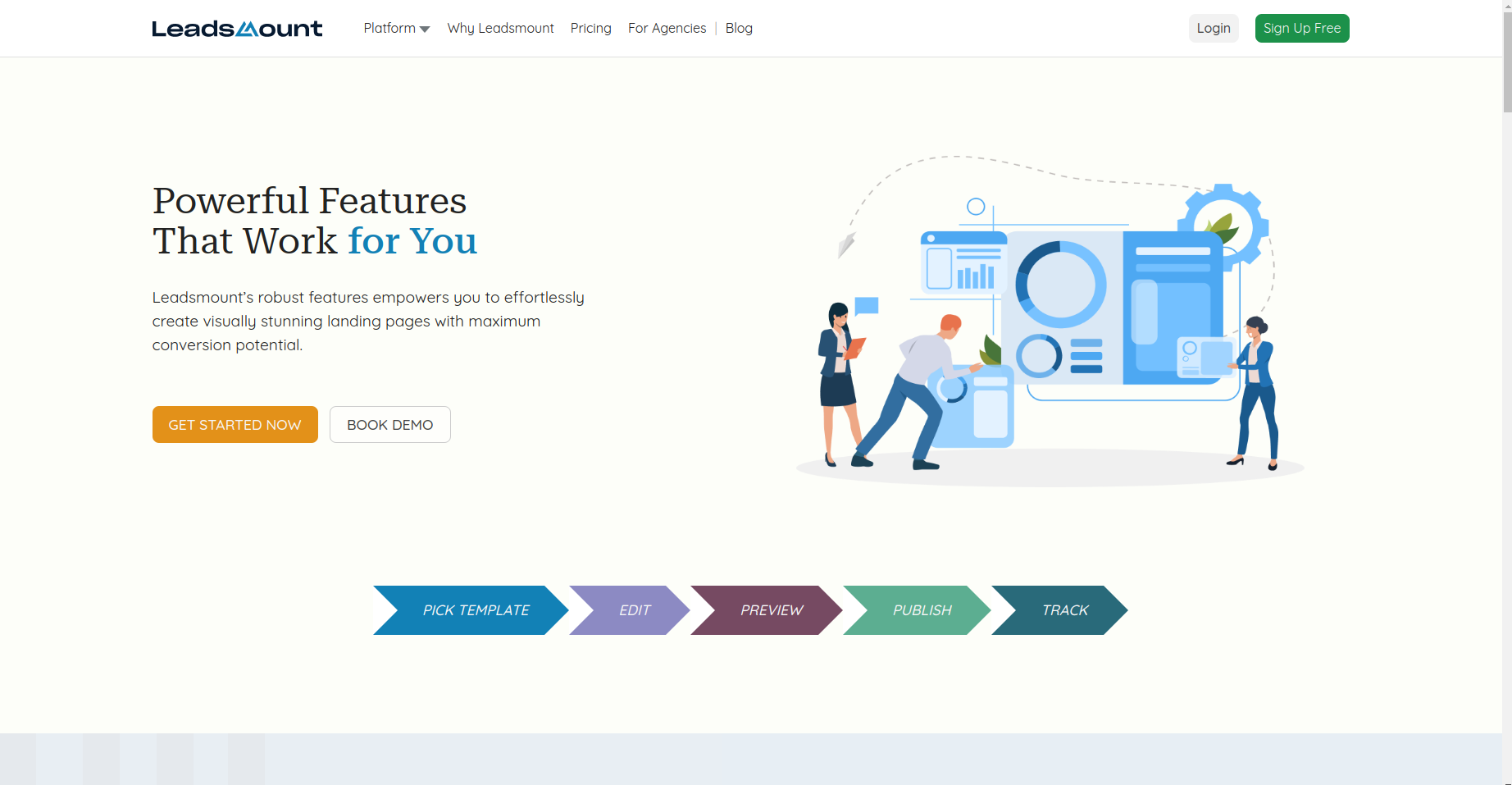Click the Sign Up Free button

[x=1302, y=28]
